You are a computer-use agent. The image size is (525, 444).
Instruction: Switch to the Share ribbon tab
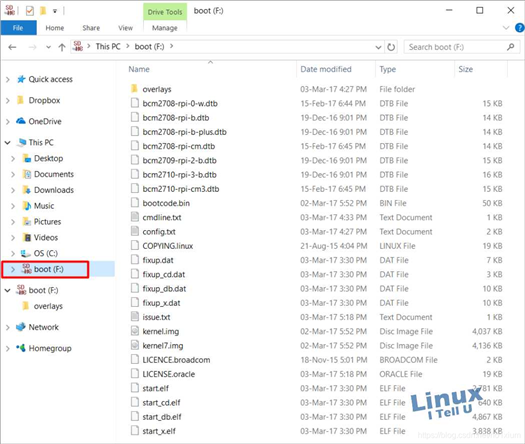(x=91, y=28)
